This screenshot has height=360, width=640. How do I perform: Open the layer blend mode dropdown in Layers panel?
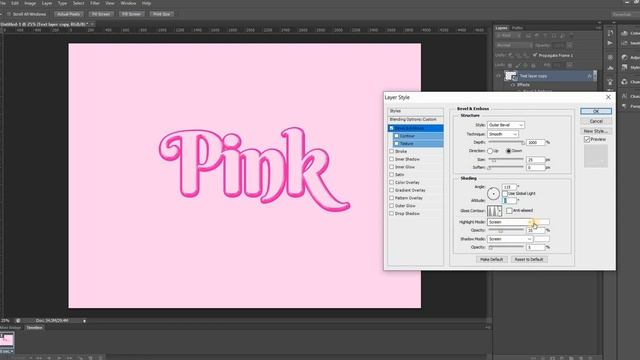[x=514, y=45]
